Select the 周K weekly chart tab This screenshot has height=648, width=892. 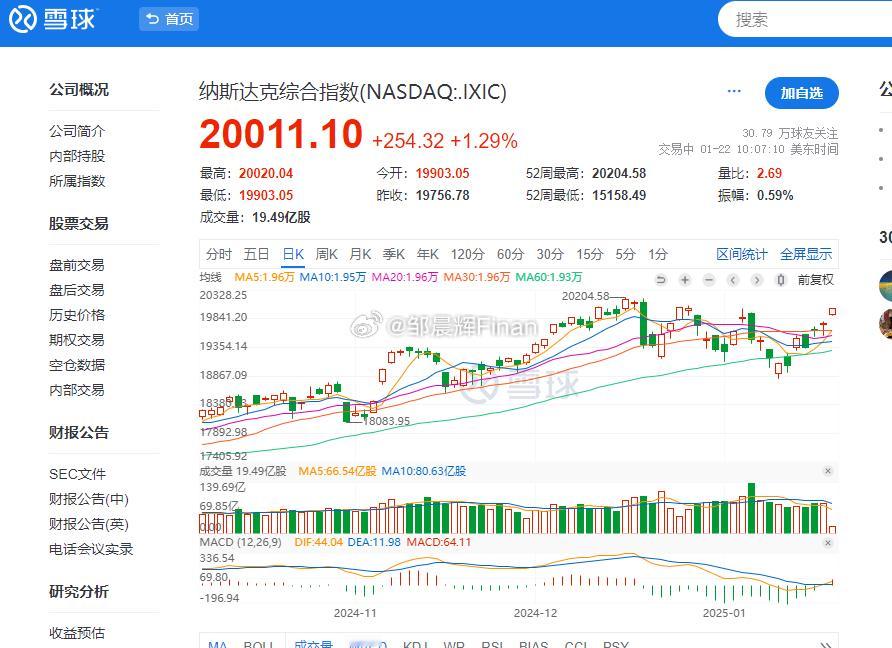click(x=327, y=254)
